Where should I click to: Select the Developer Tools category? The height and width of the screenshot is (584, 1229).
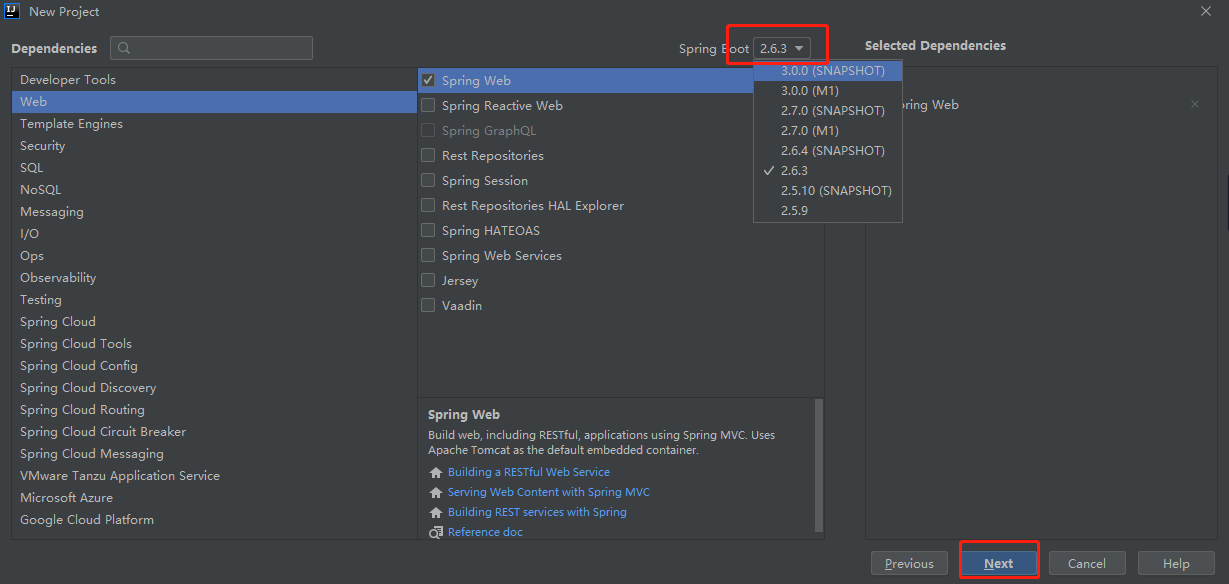coord(214,80)
